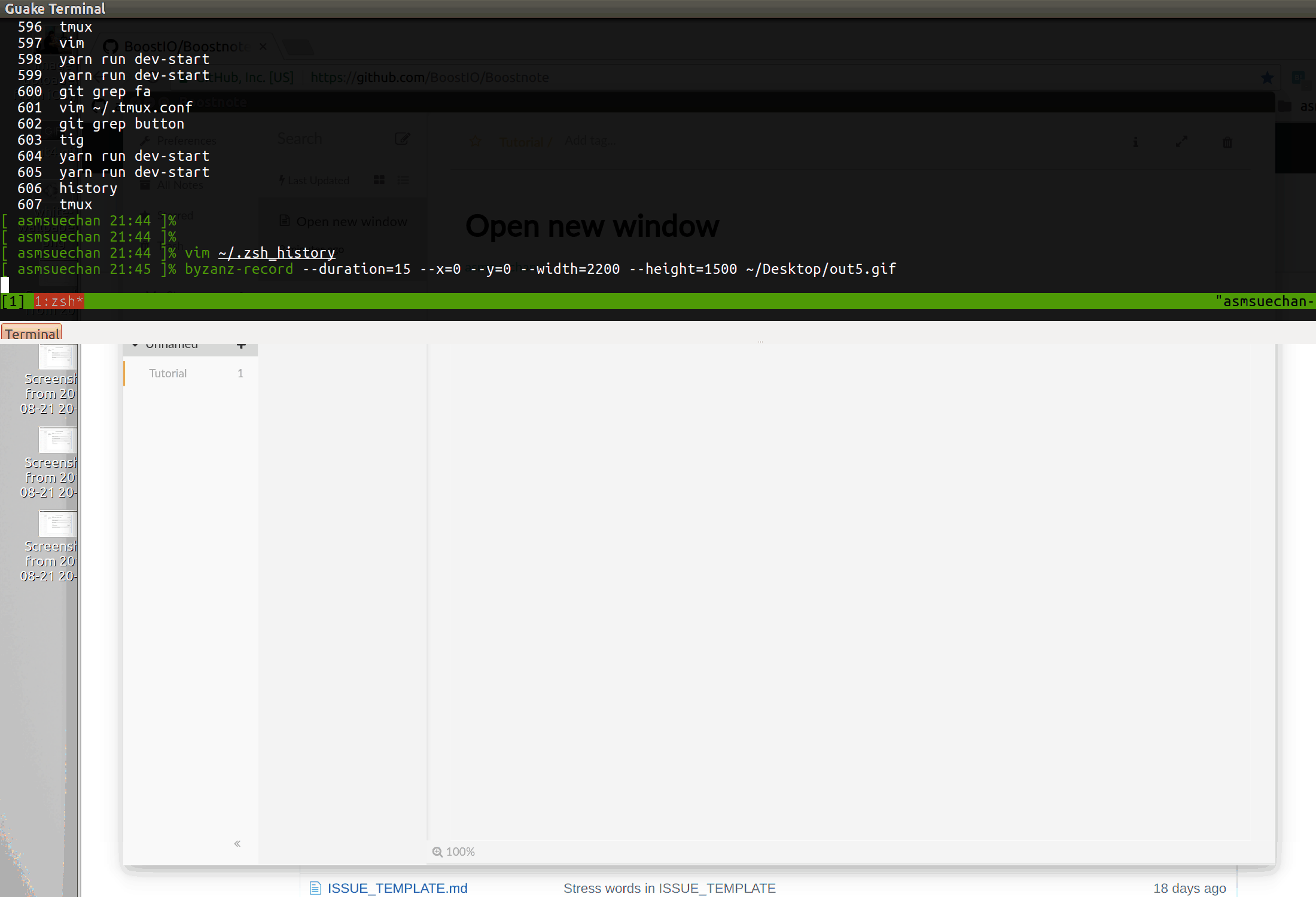
Task: Open Boostnote Preferences via the wrench icon
Action: click(145, 140)
